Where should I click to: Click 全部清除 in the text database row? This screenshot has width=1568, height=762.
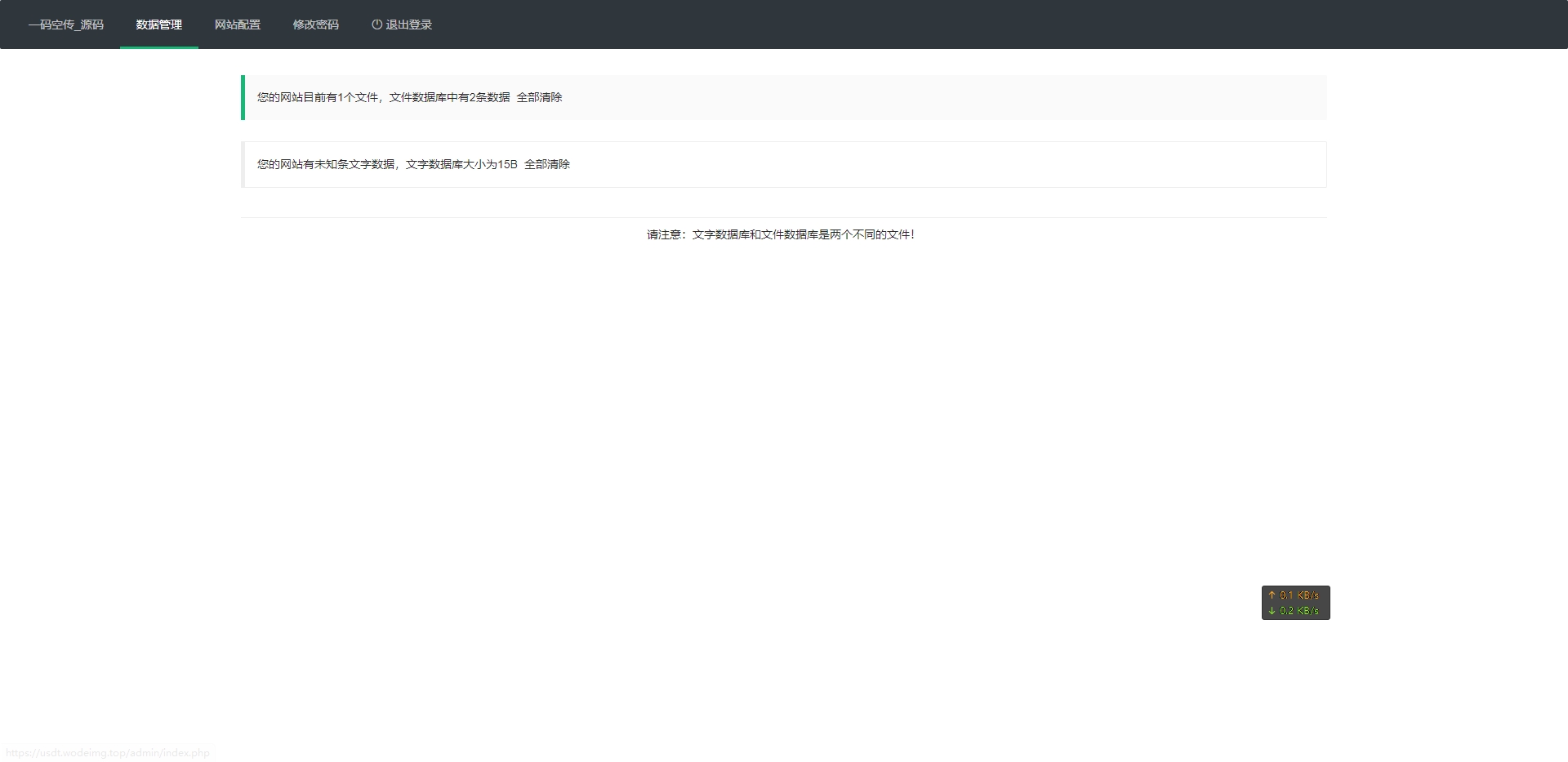click(x=547, y=164)
